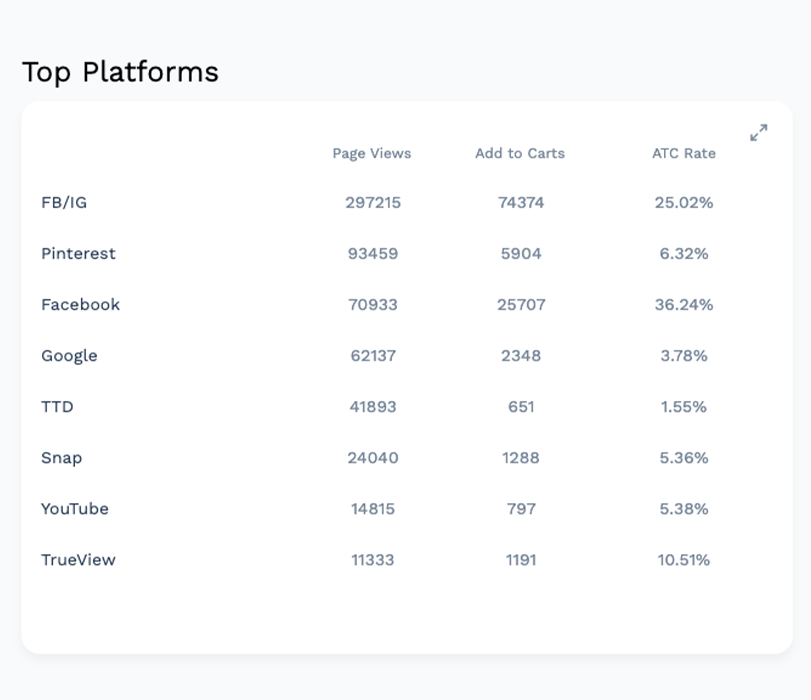The height and width of the screenshot is (700, 811).
Task: Click TrueView page views value 11333
Action: click(x=373, y=560)
